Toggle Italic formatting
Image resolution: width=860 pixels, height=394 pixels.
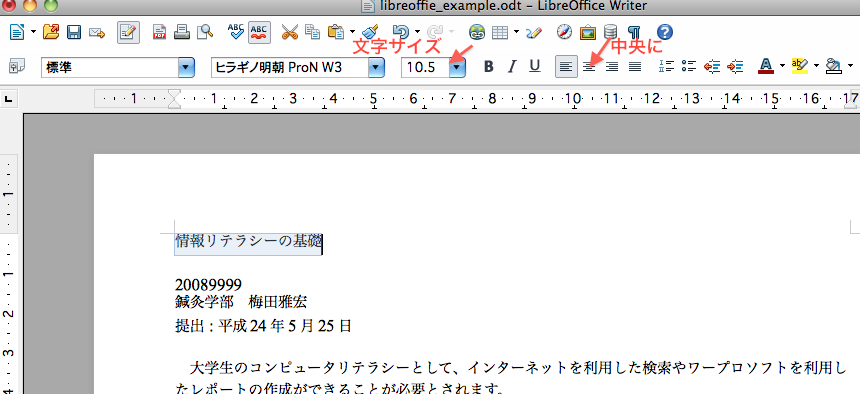pos(512,67)
